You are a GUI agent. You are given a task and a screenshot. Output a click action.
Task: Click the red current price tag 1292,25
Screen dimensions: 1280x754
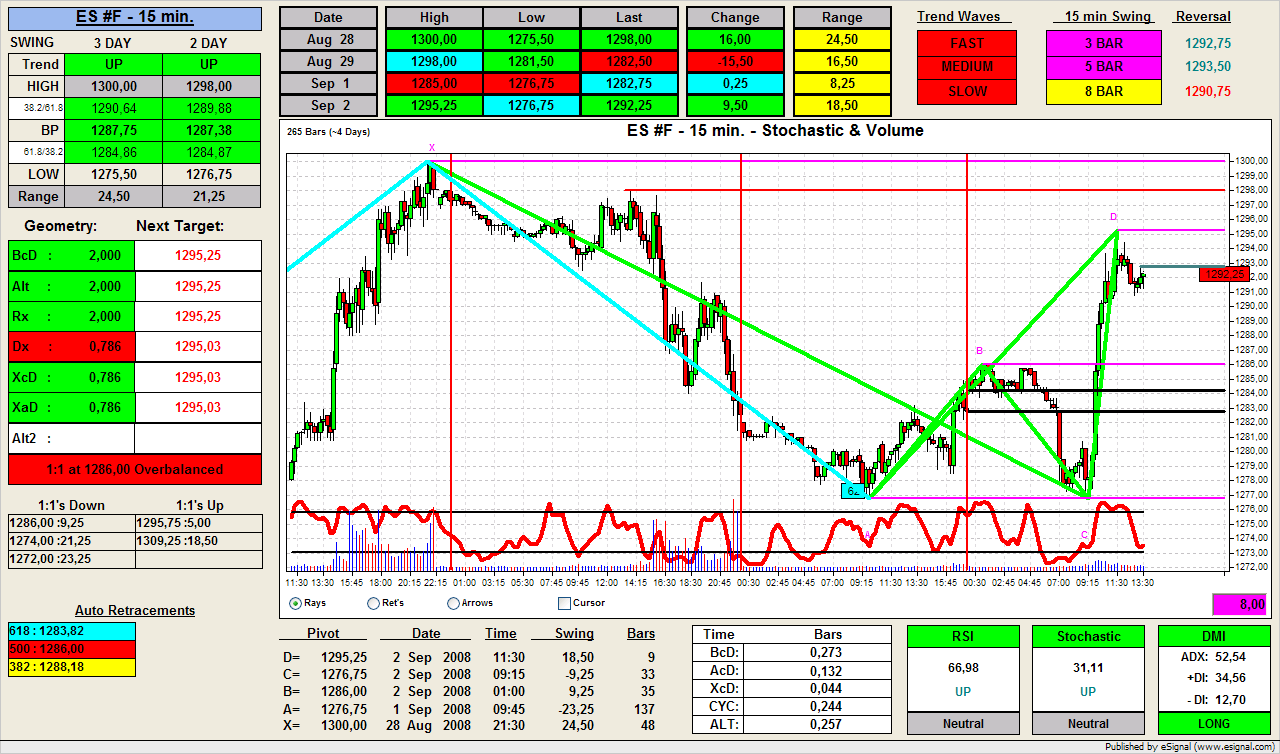[x=1224, y=274]
